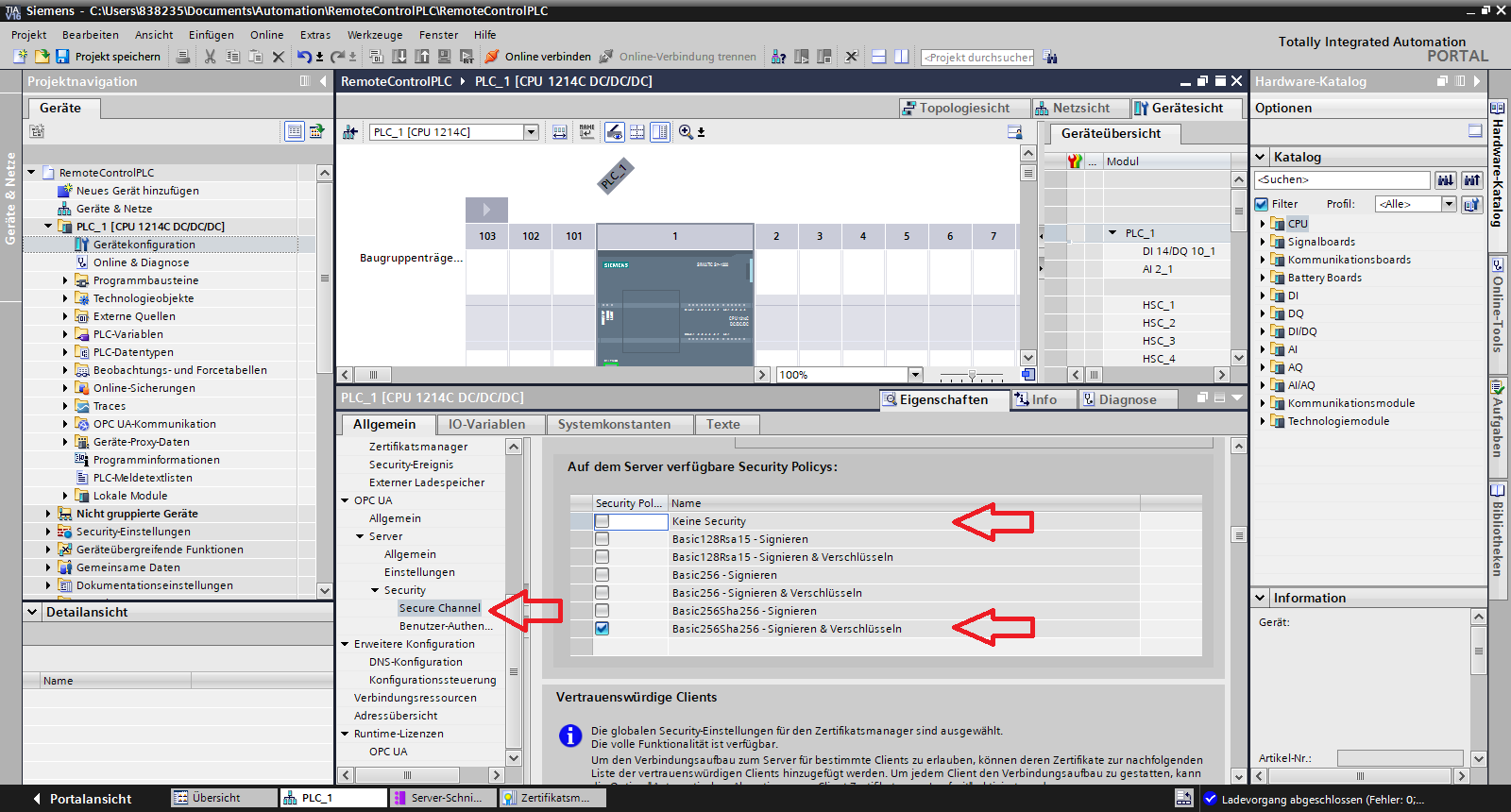The height and width of the screenshot is (812, 1511).
Task: Open the Zertifikatsm... editor button
Action: [x=552, y=798]
